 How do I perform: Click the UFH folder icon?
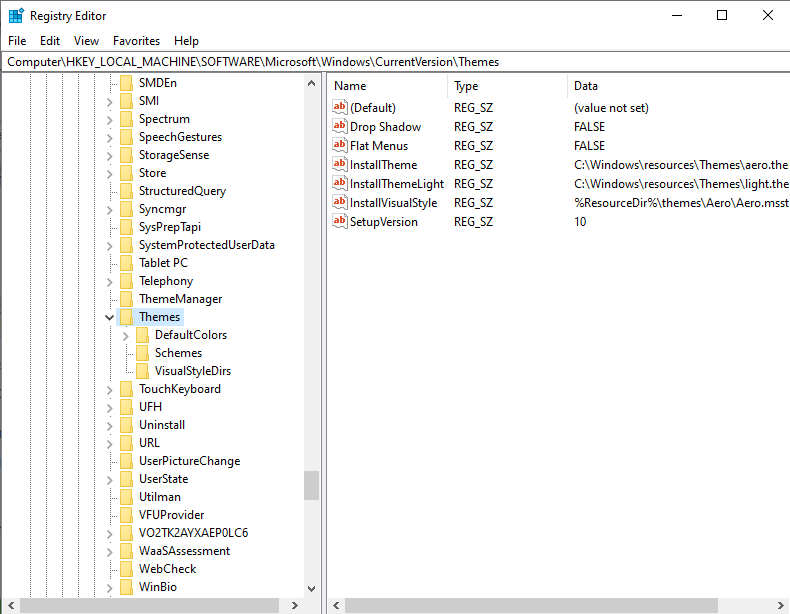coord(126,407)
